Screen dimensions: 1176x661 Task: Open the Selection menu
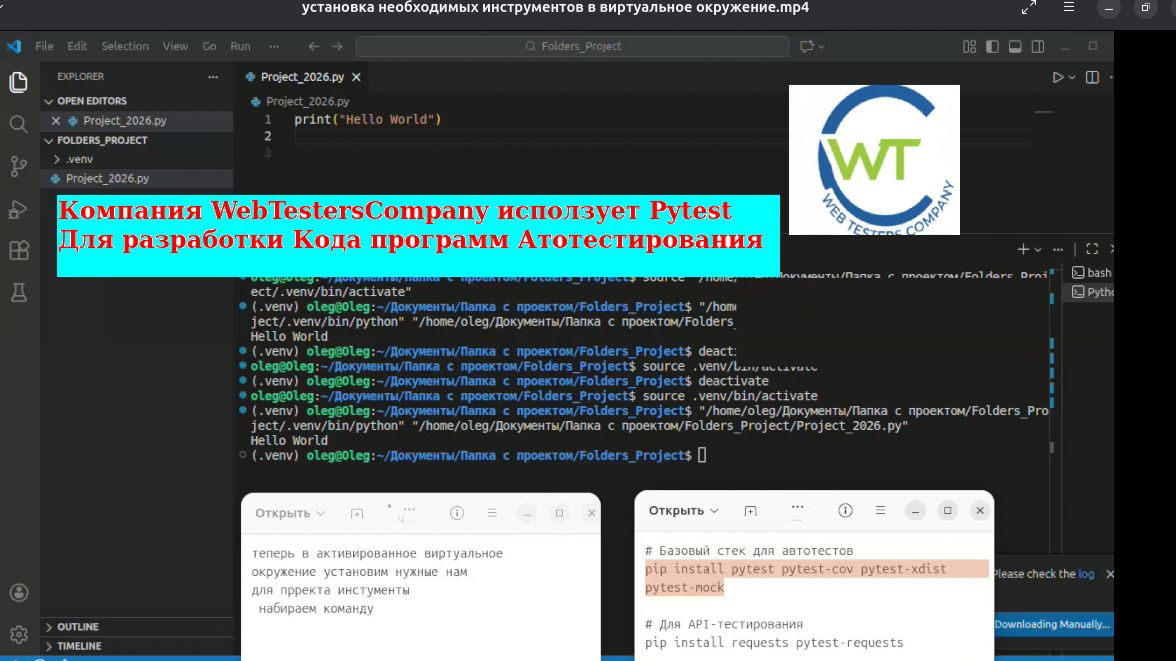pos(125,46)
